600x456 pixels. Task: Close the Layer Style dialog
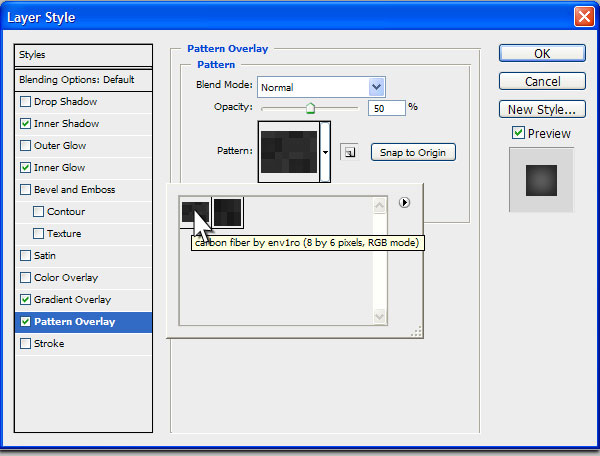[584, 17]
